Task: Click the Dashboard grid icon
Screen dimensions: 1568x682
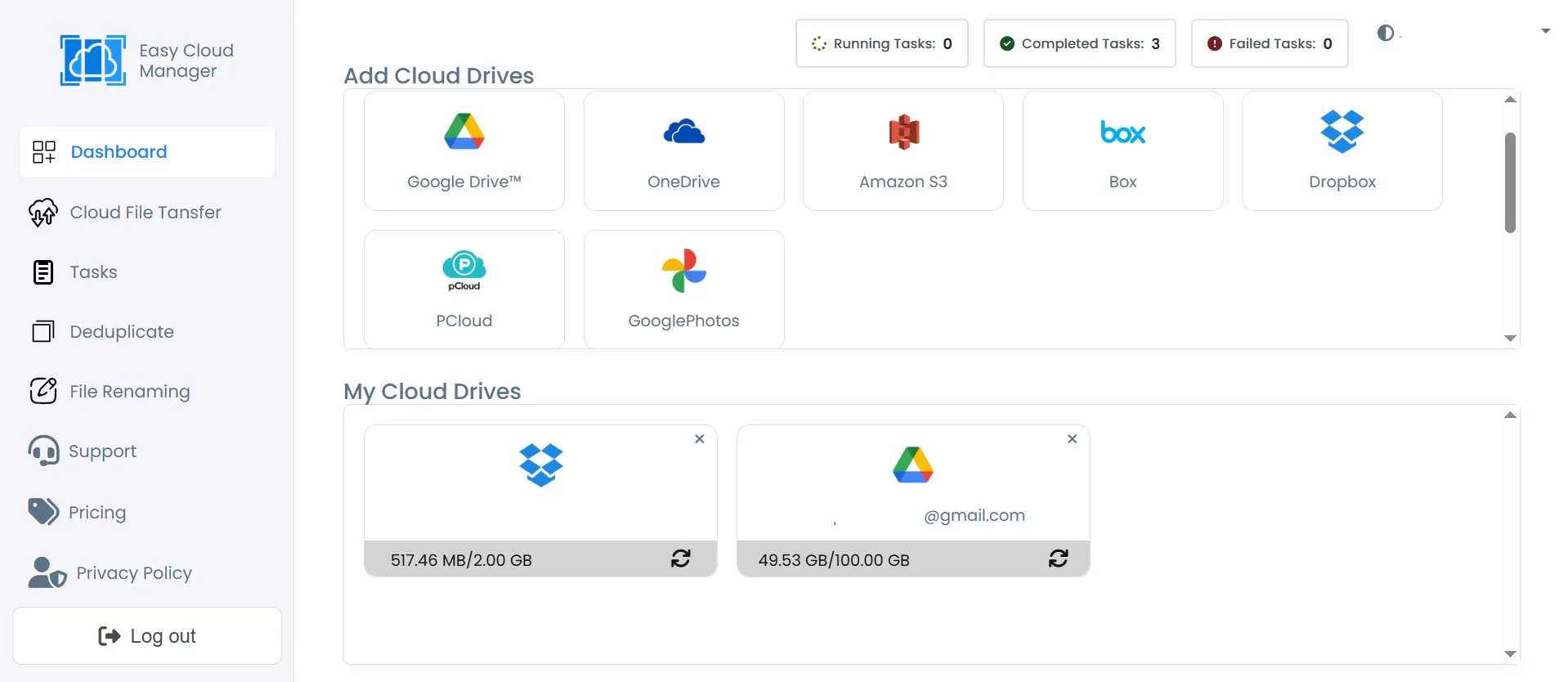Action: pos(43,152)
